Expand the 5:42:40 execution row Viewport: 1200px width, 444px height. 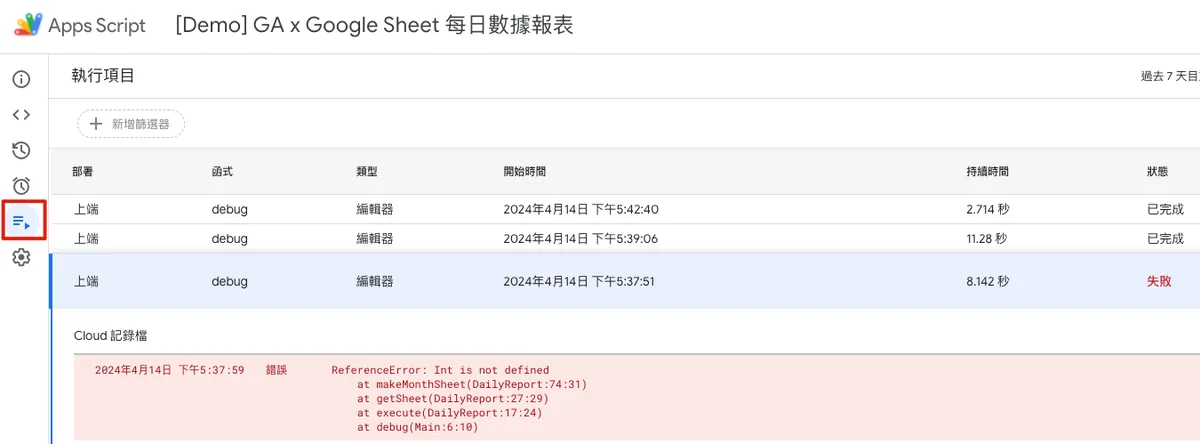point(580,209)
